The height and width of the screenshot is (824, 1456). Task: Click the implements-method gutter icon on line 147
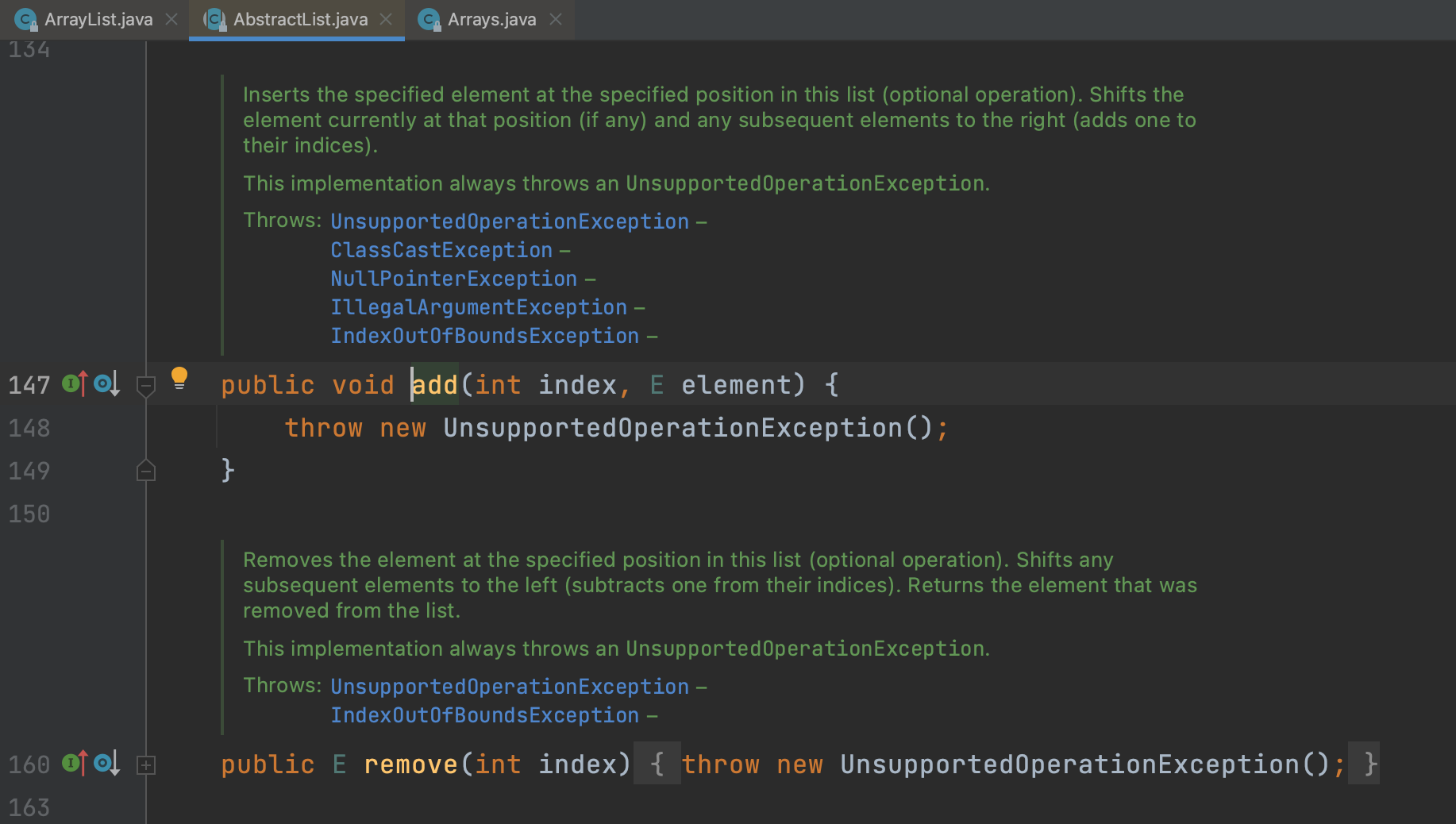pos(74,384)
